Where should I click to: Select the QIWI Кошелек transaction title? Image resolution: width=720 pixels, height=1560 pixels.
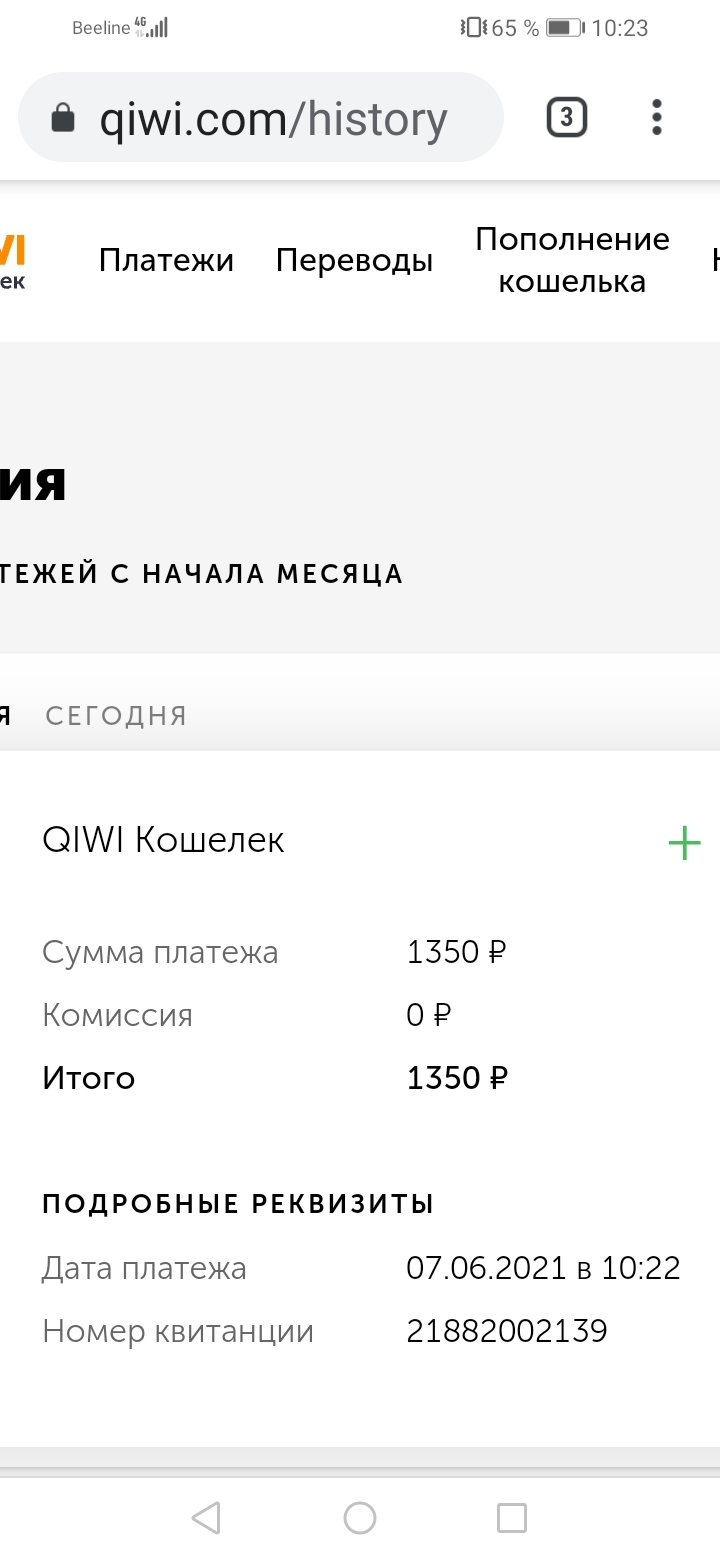pyautogui.click(x=163, y=840)
